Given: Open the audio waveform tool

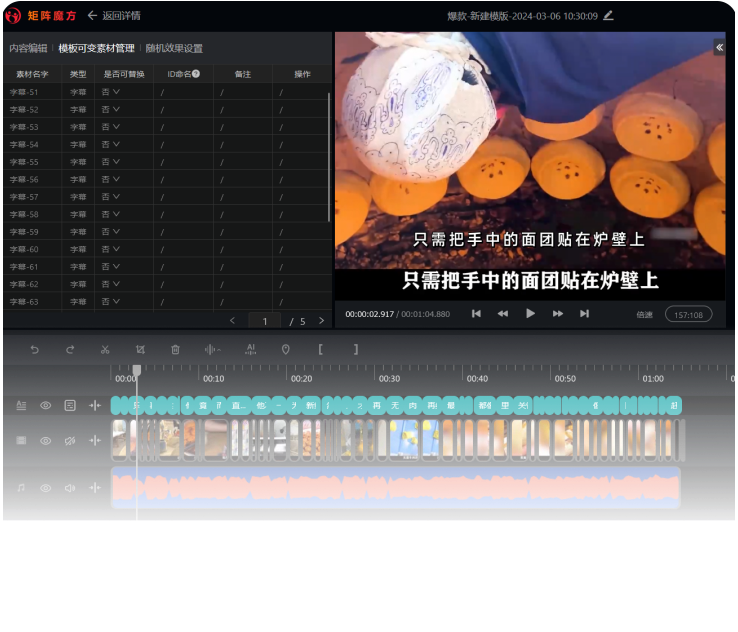Looking at the screenshot, I should 212,350.
